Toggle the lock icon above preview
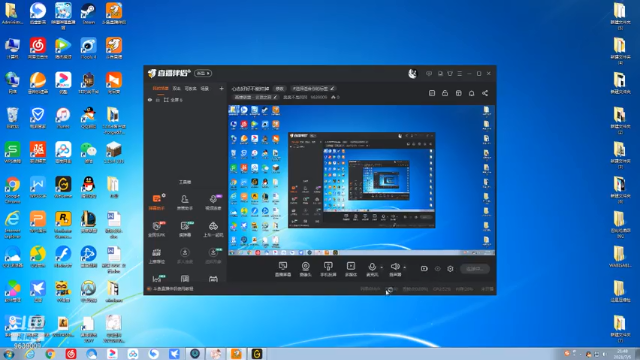The image size is (640, 360). pos(445,93)
